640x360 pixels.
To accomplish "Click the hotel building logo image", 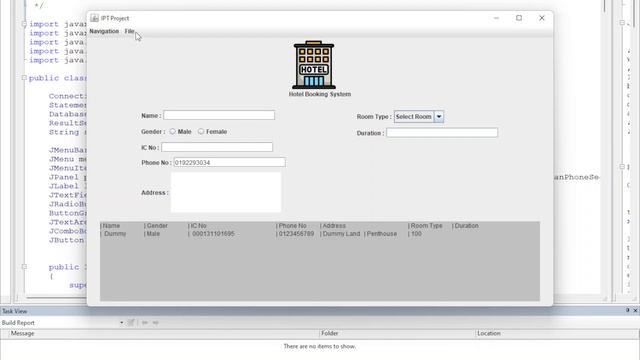I will pos(314,64).
